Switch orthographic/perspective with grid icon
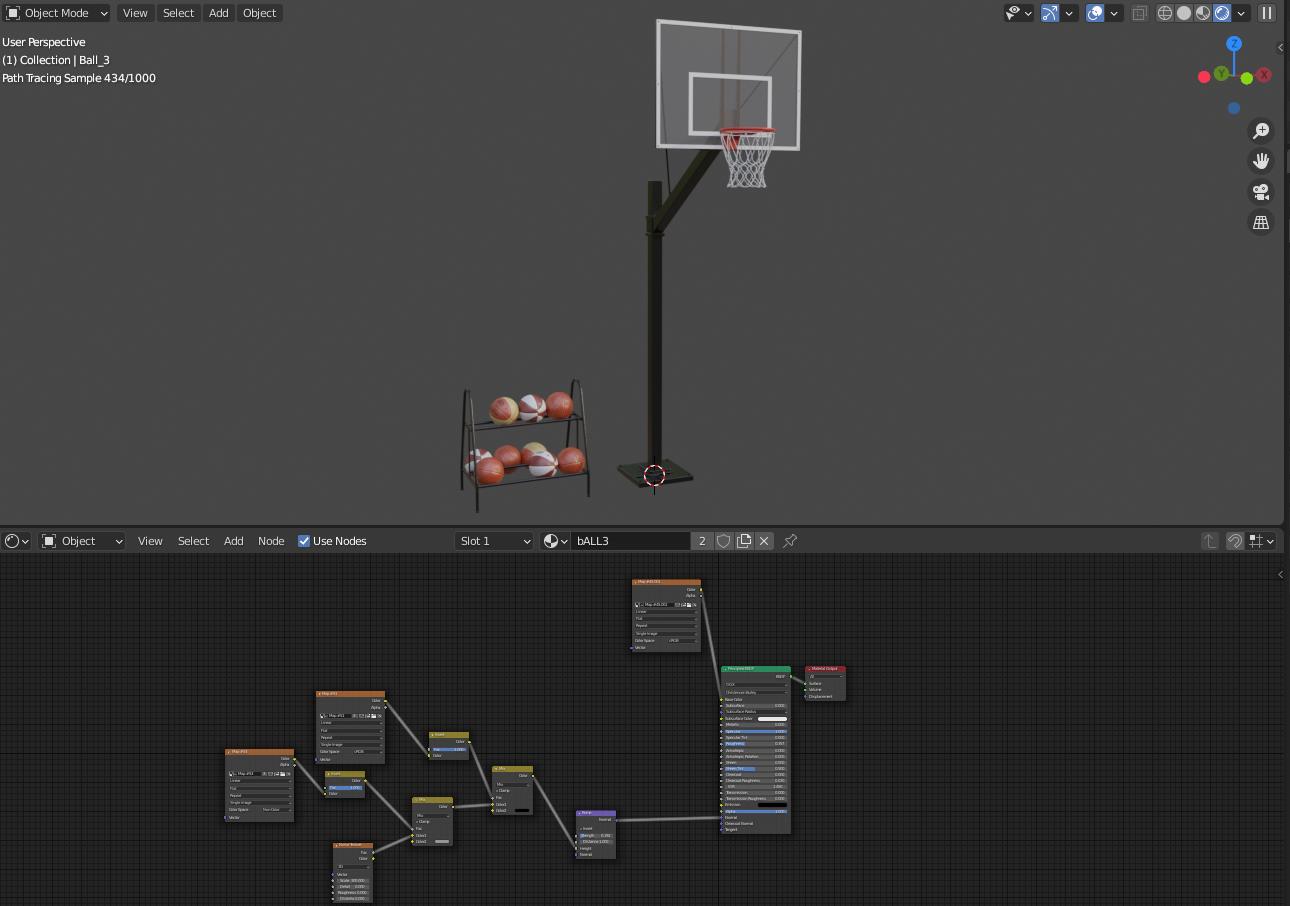Screen dimensions: 1290x906 (1261, 223)
